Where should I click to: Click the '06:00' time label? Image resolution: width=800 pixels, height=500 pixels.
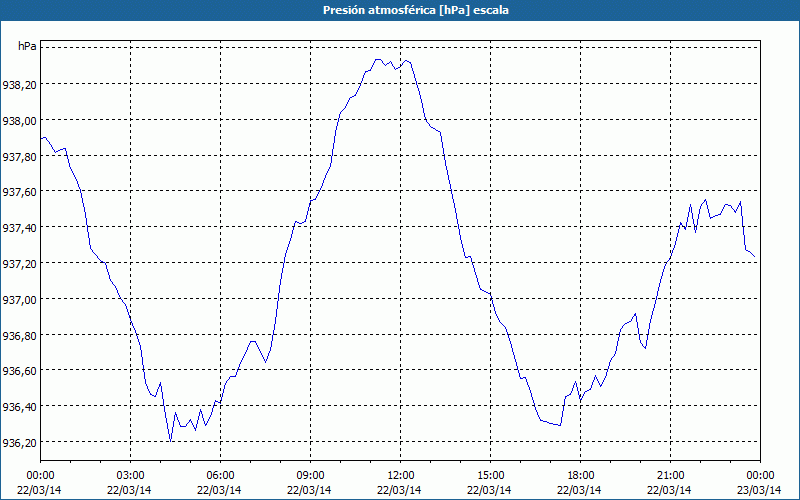point(220,476)
